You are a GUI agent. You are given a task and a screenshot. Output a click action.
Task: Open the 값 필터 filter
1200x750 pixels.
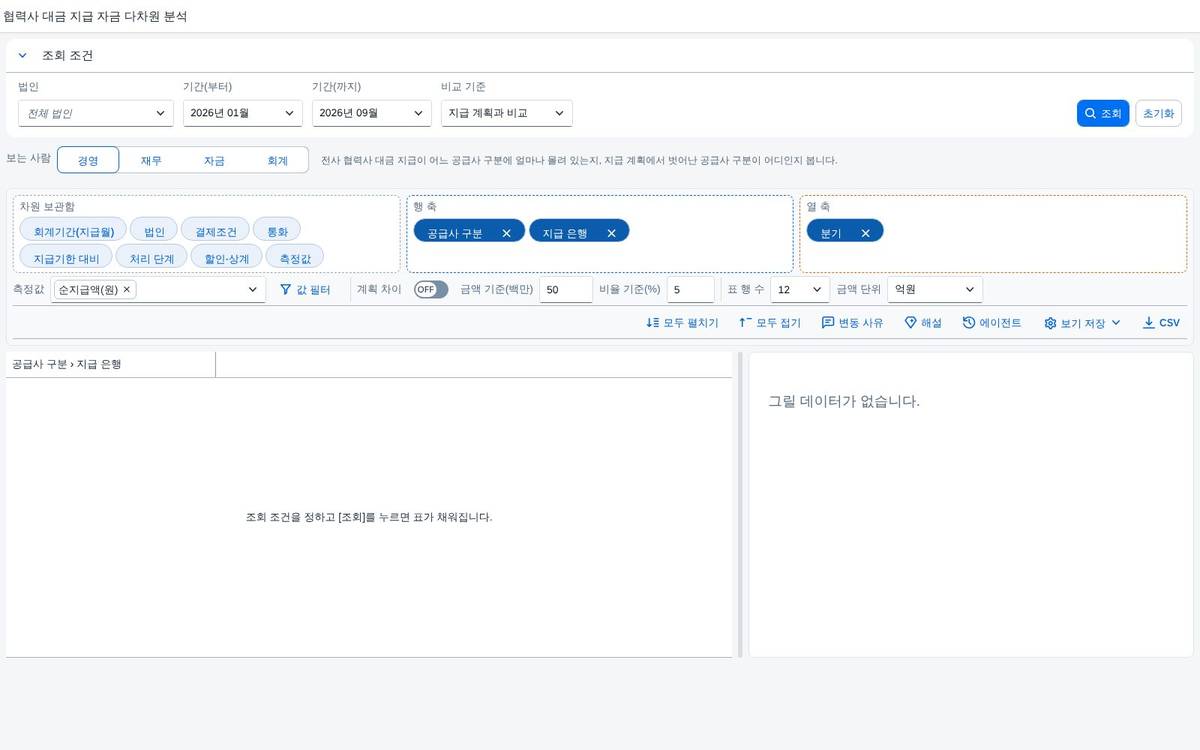coord(305,290)
